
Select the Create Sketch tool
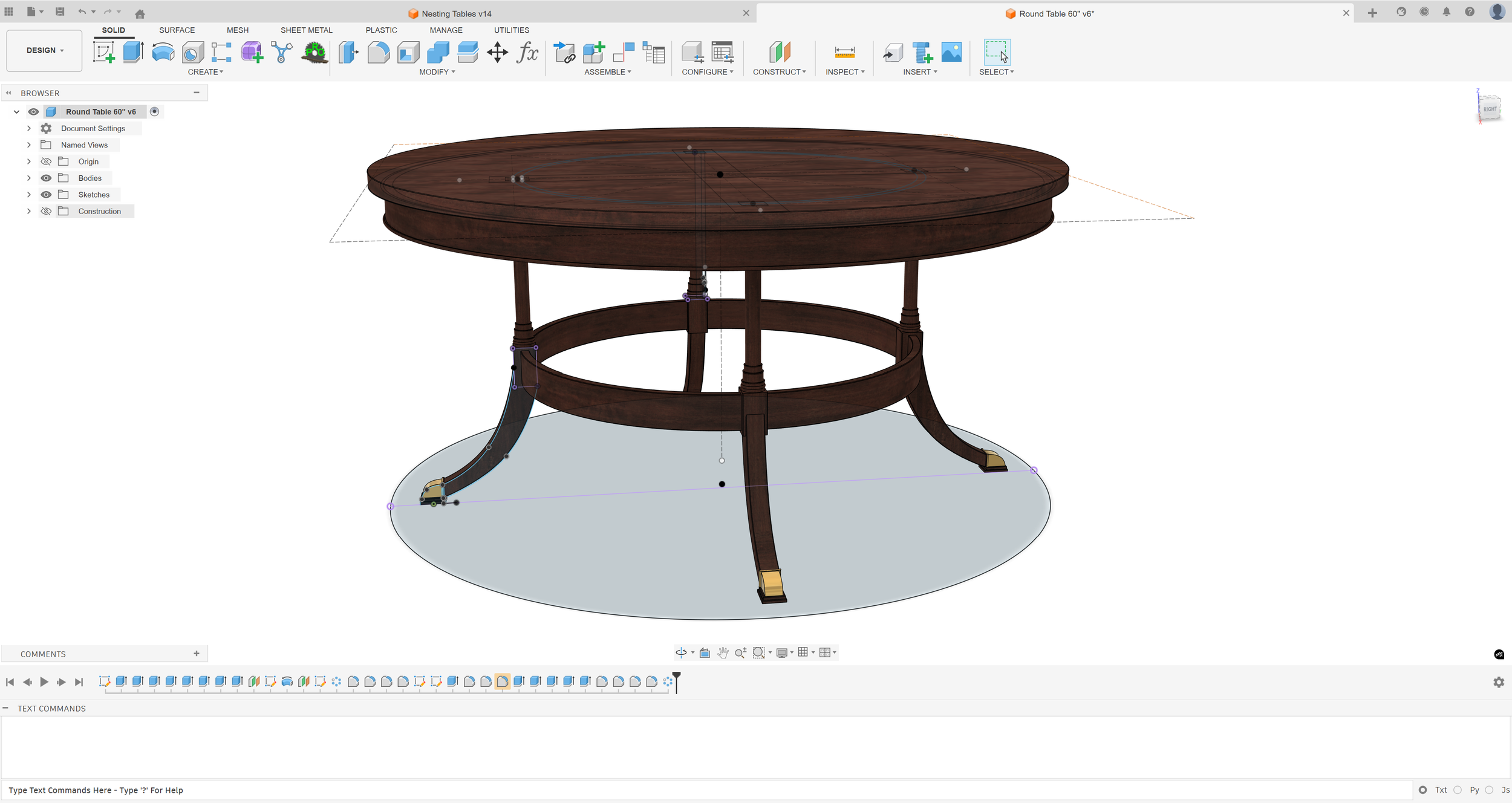[105, 52]
